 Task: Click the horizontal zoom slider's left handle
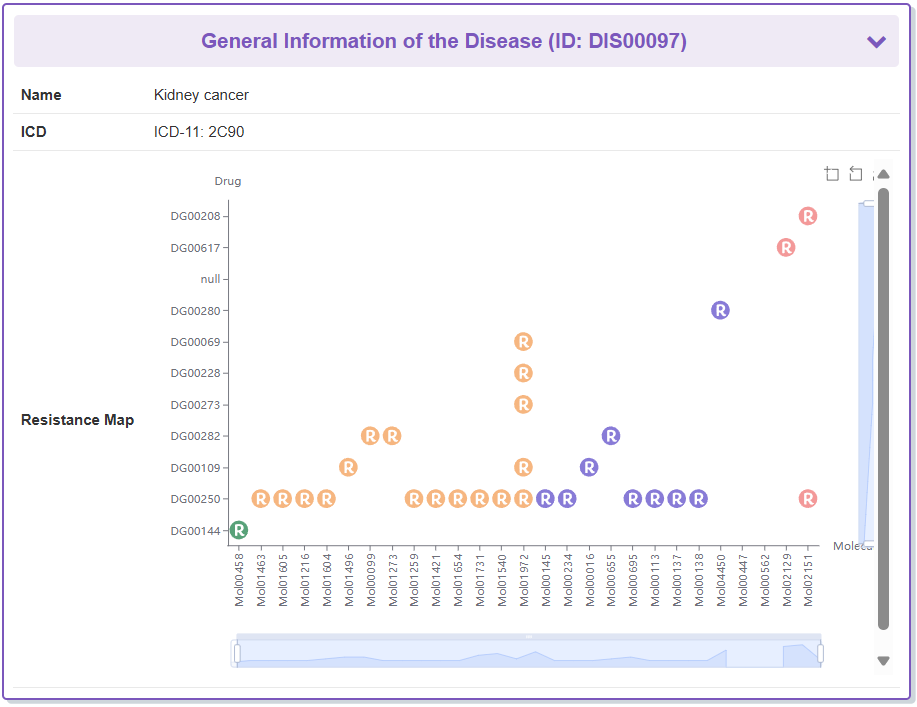[x=237, y=653]
